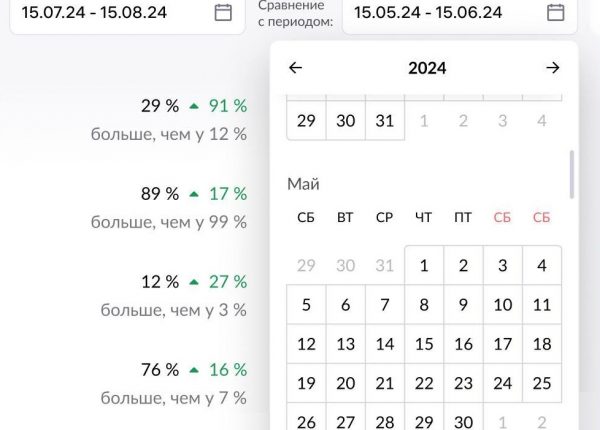Click the 15.07.24 - 15.08.24 date range field

pos(110,13)
